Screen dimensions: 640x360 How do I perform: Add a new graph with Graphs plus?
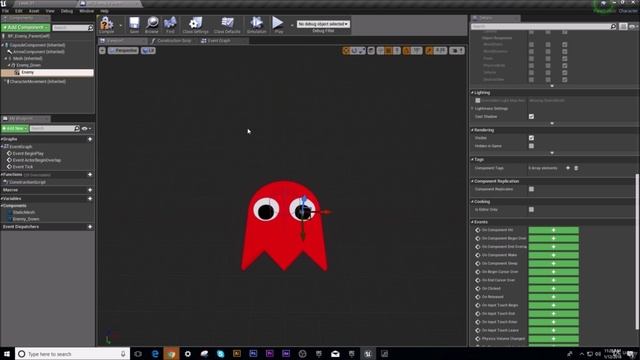90,139
